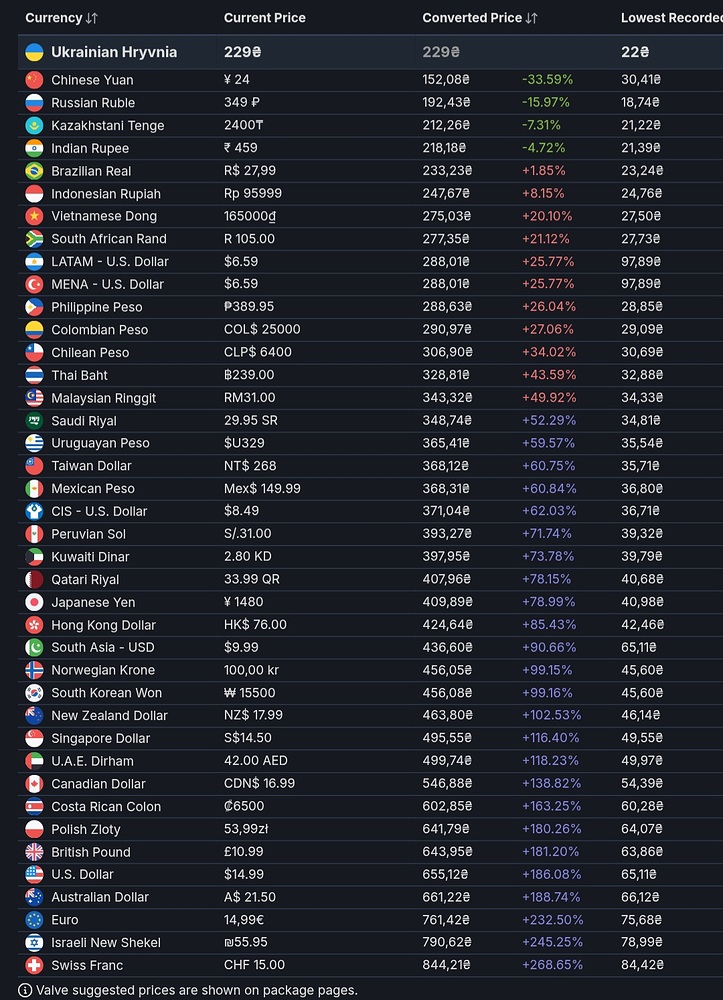Click the Israeli New Shekel row
723x1000 pixels.
tap(106, 942)
